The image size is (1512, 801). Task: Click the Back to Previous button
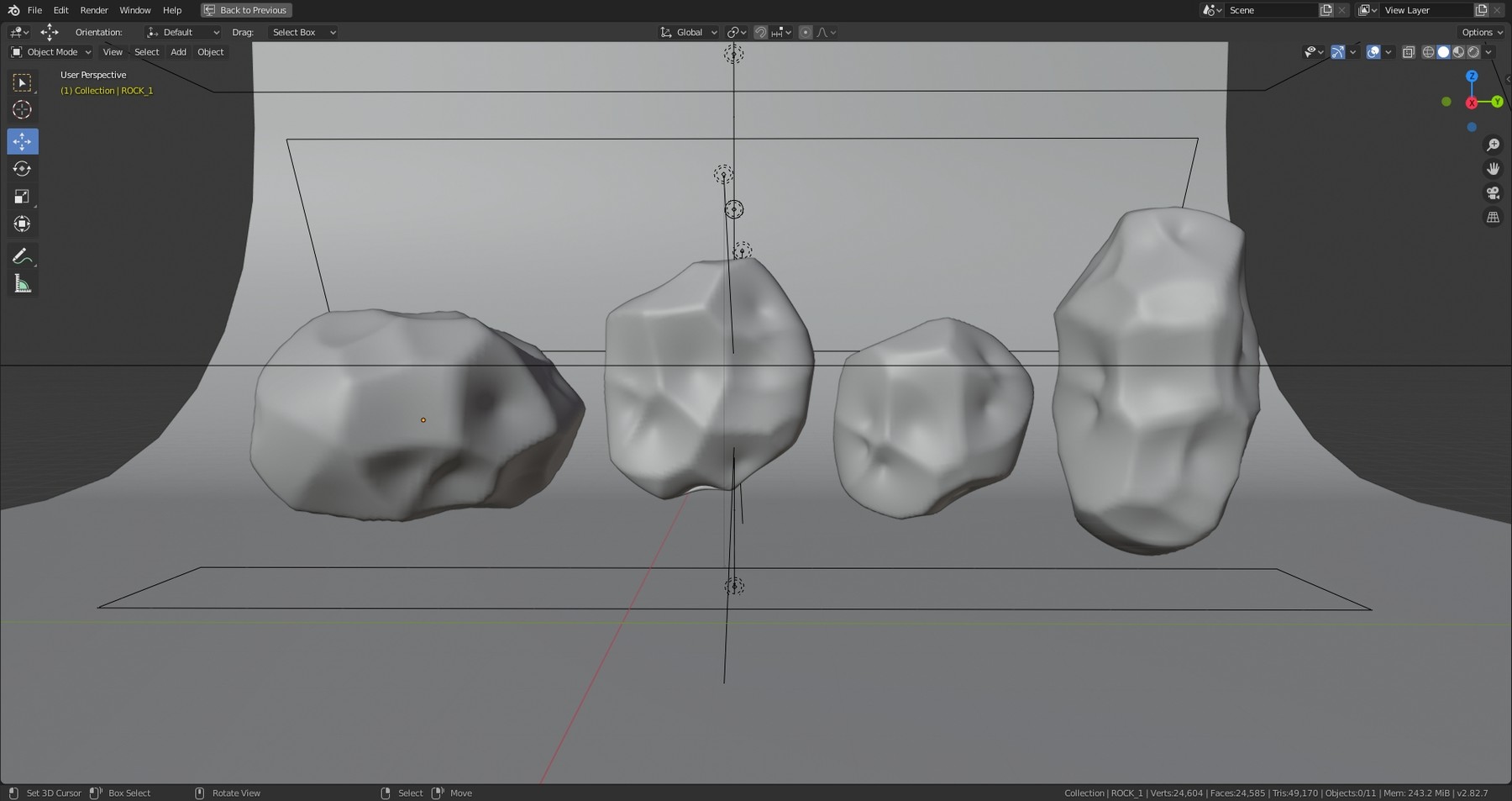point(245,10)
